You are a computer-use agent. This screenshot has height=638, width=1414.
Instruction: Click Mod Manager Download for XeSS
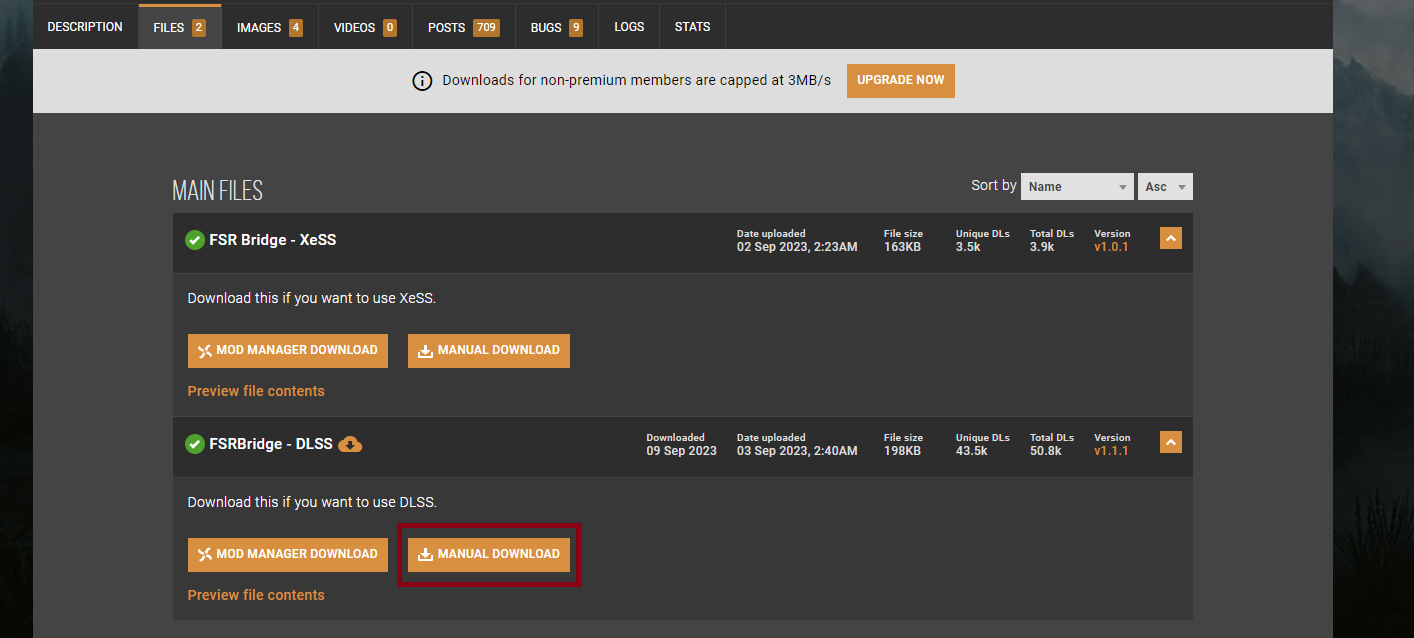pyautogui.click(x=288, y=351)
